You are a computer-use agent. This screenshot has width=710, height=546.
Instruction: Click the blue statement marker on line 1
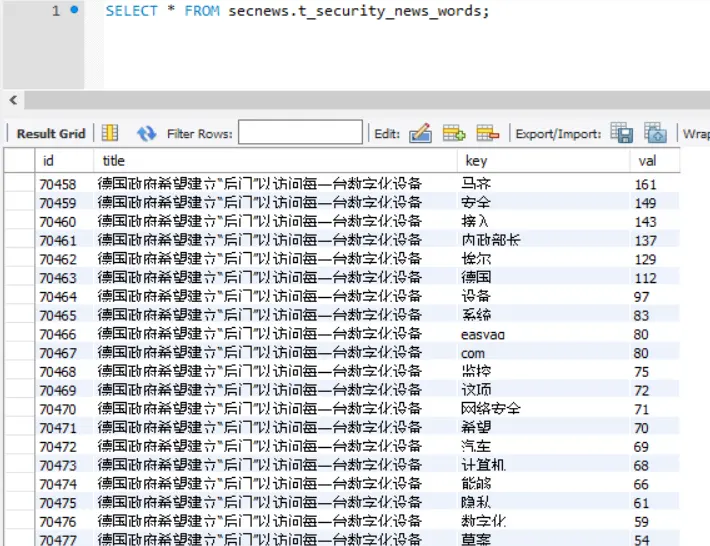click(x=74, y=10)
